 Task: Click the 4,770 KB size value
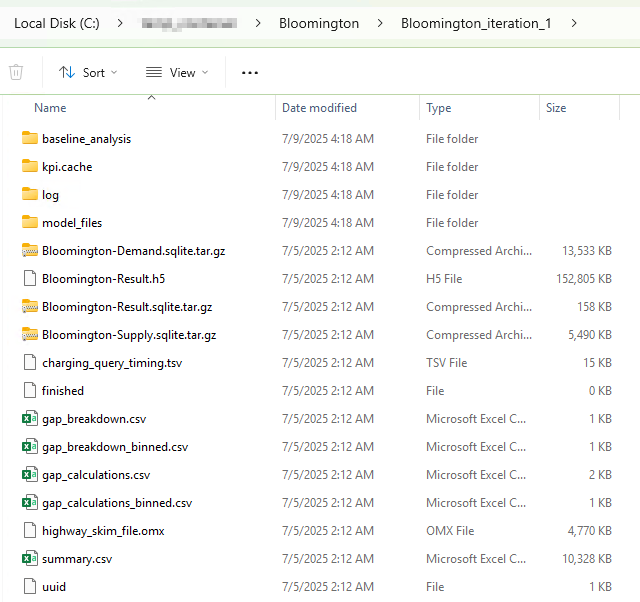click(x=589, y=531)
